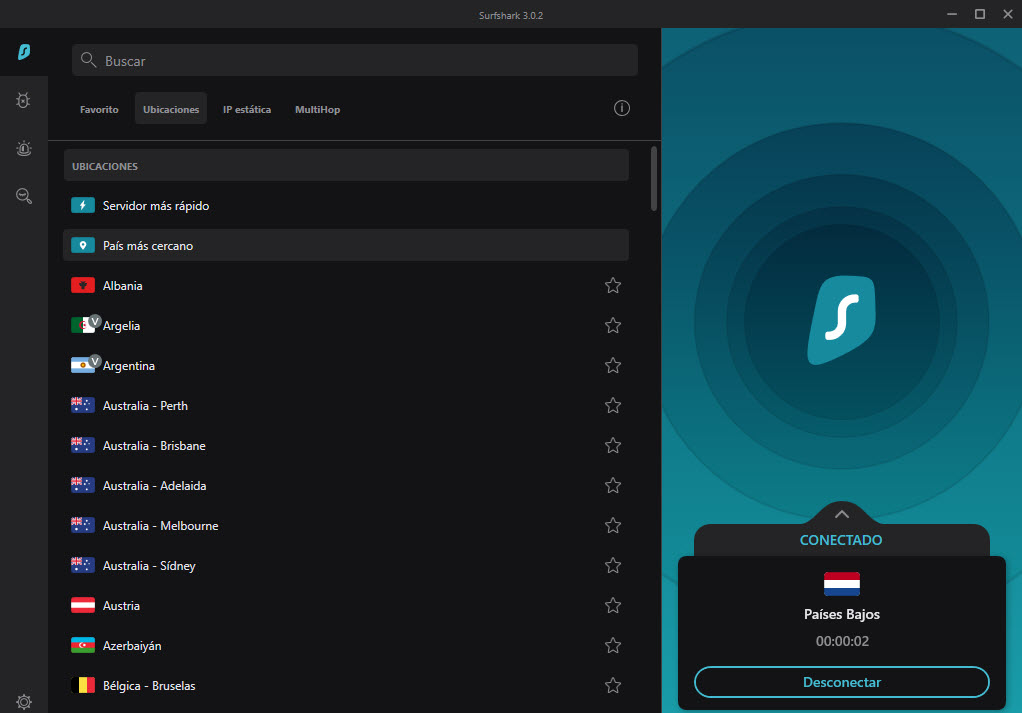
Task: Connect to Australia - Brisbane
Action: pos(346,445)
